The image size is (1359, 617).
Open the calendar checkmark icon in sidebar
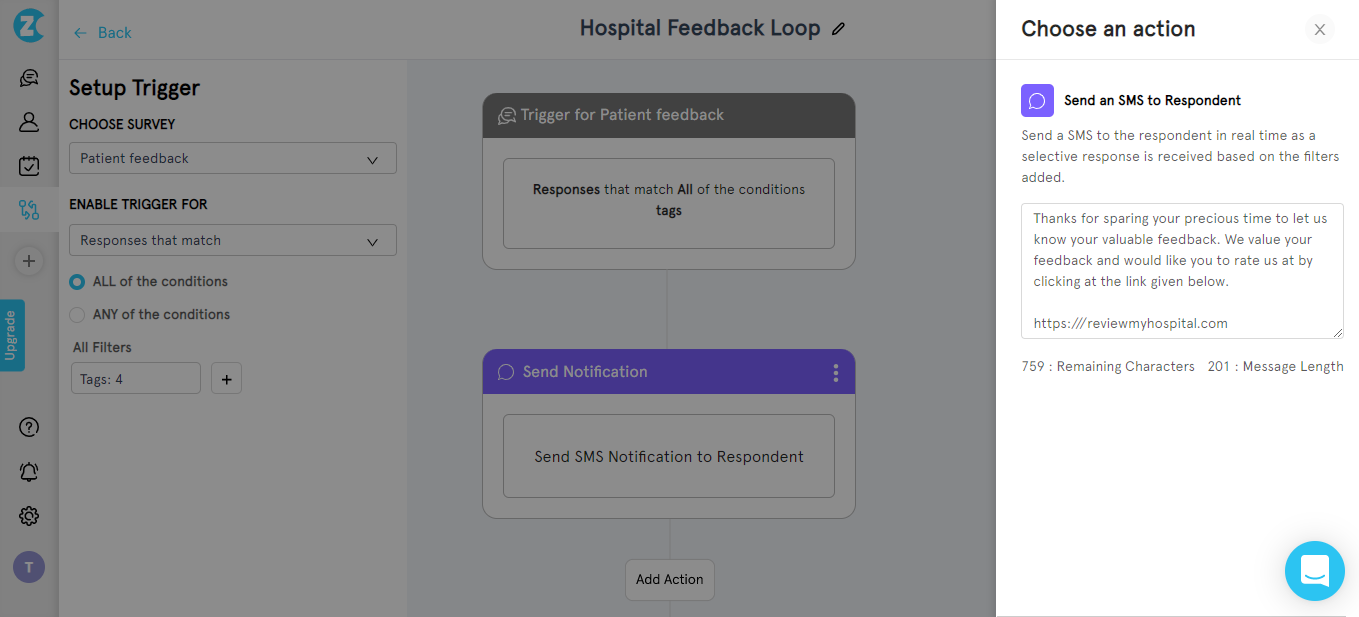[x=29, y=166]
